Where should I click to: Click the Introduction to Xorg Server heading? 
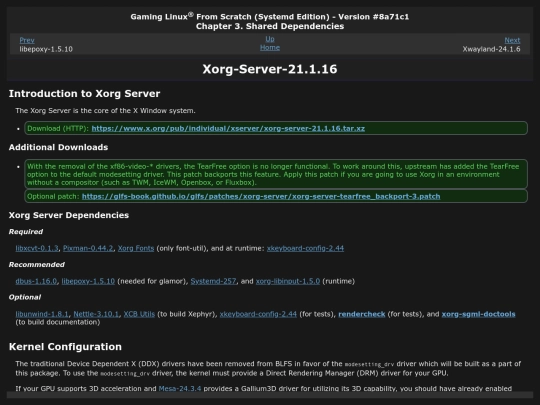pos(84,94)
